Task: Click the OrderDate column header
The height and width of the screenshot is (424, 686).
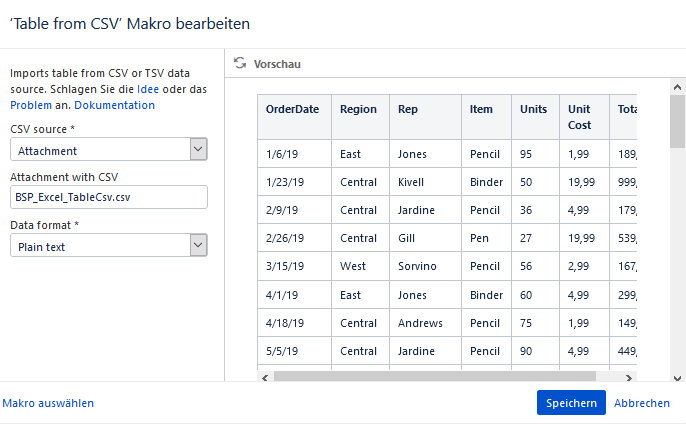Action: coord(292,109)
